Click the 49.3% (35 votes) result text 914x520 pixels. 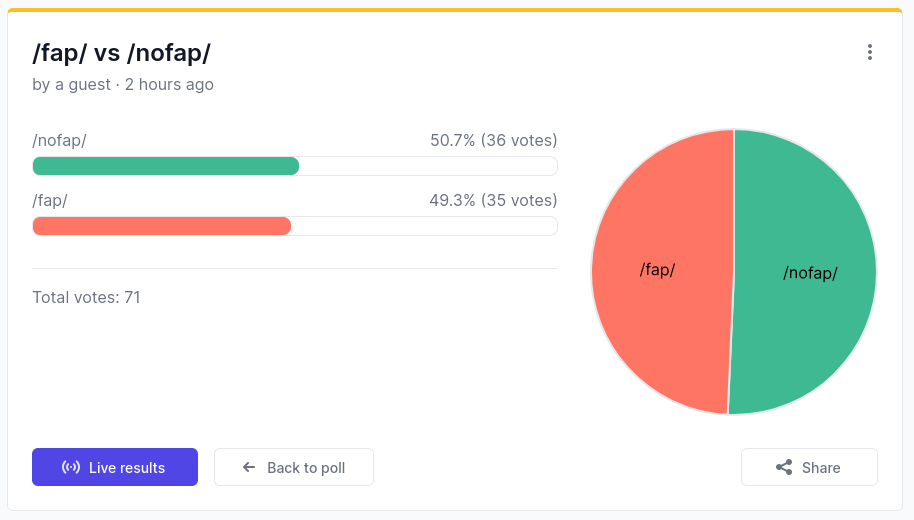[x=493, y=200]
